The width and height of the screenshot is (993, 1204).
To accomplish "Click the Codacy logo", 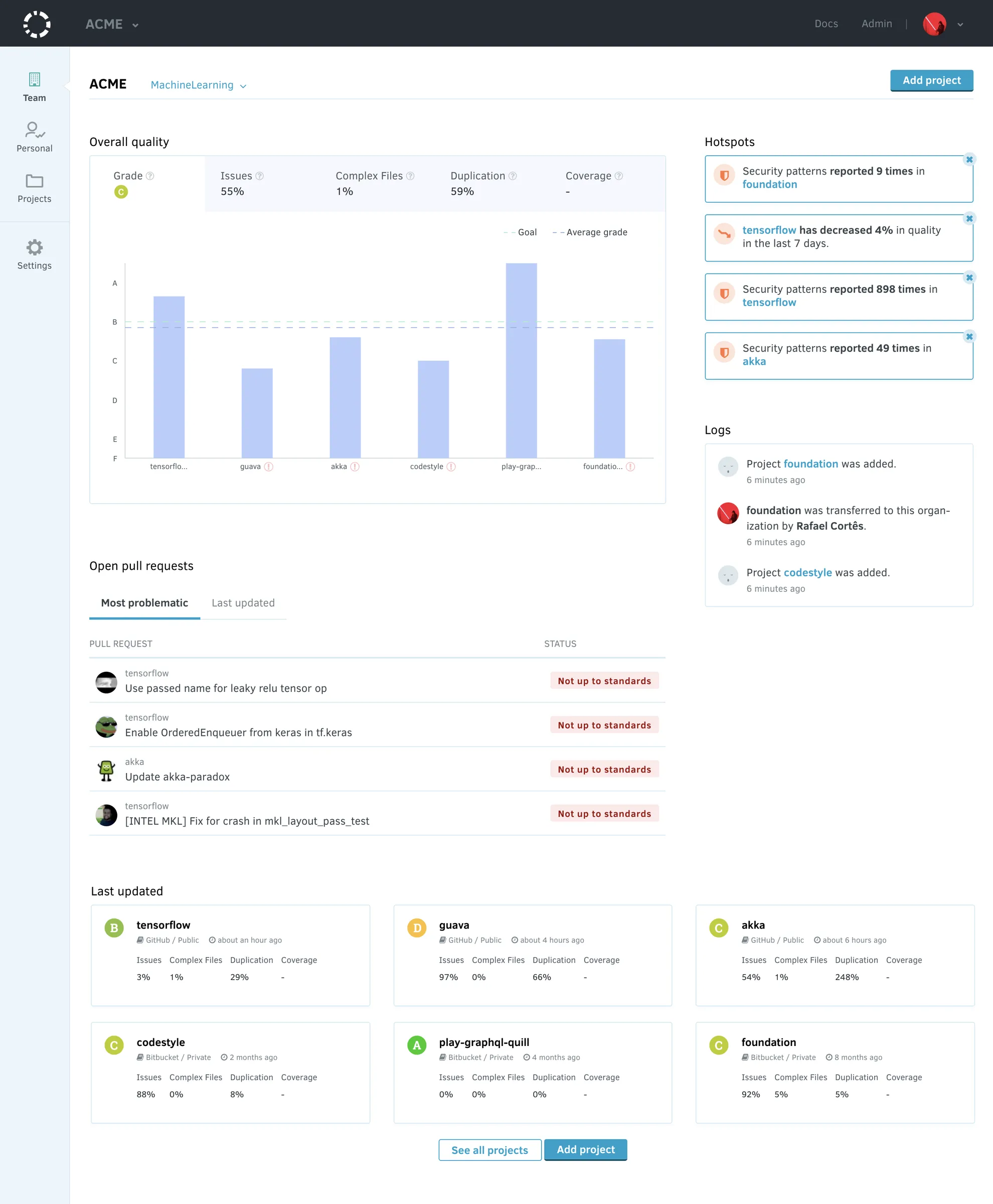I will 36,24.
